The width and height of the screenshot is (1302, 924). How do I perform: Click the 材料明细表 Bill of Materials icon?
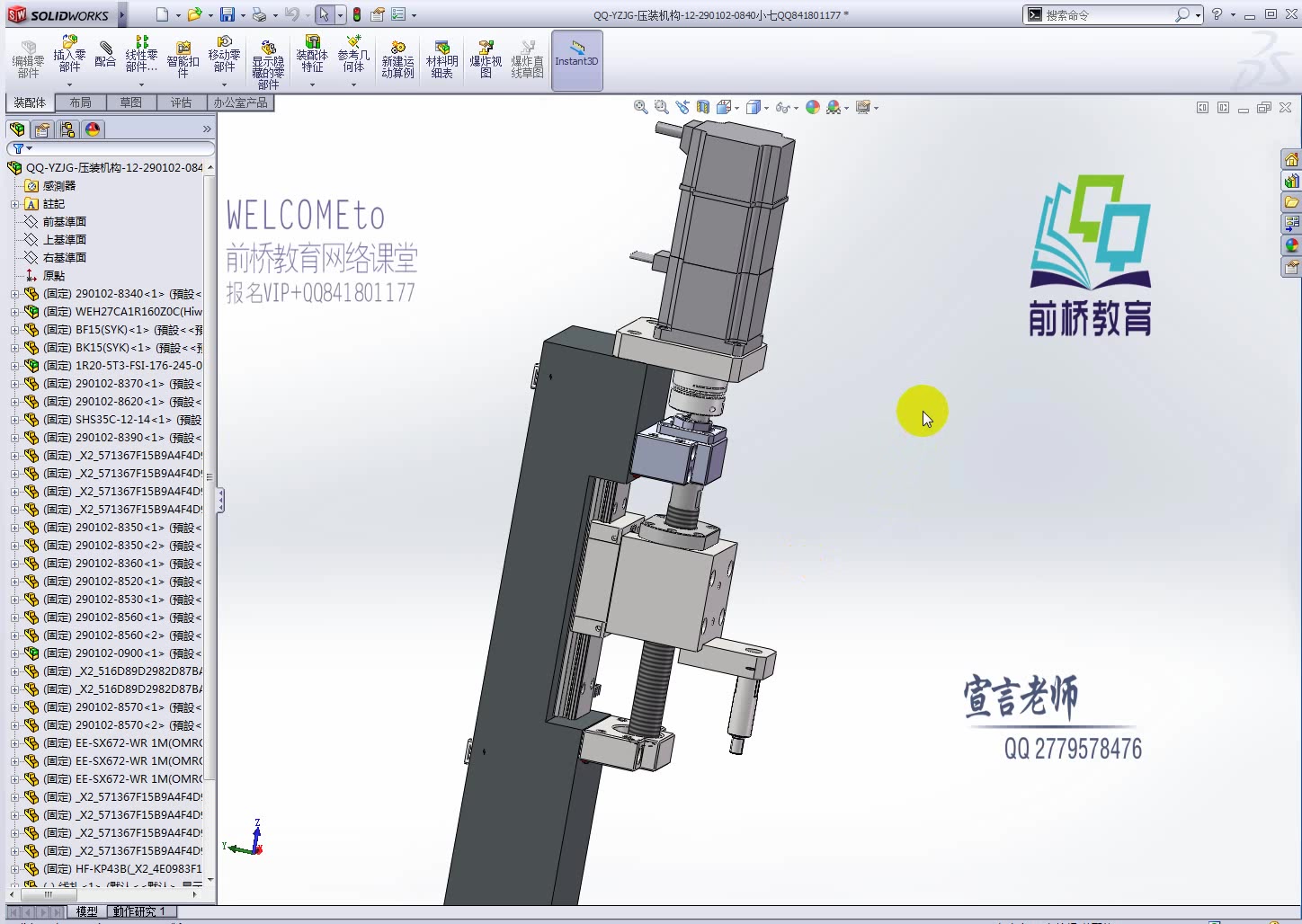[x=441, y=54]
